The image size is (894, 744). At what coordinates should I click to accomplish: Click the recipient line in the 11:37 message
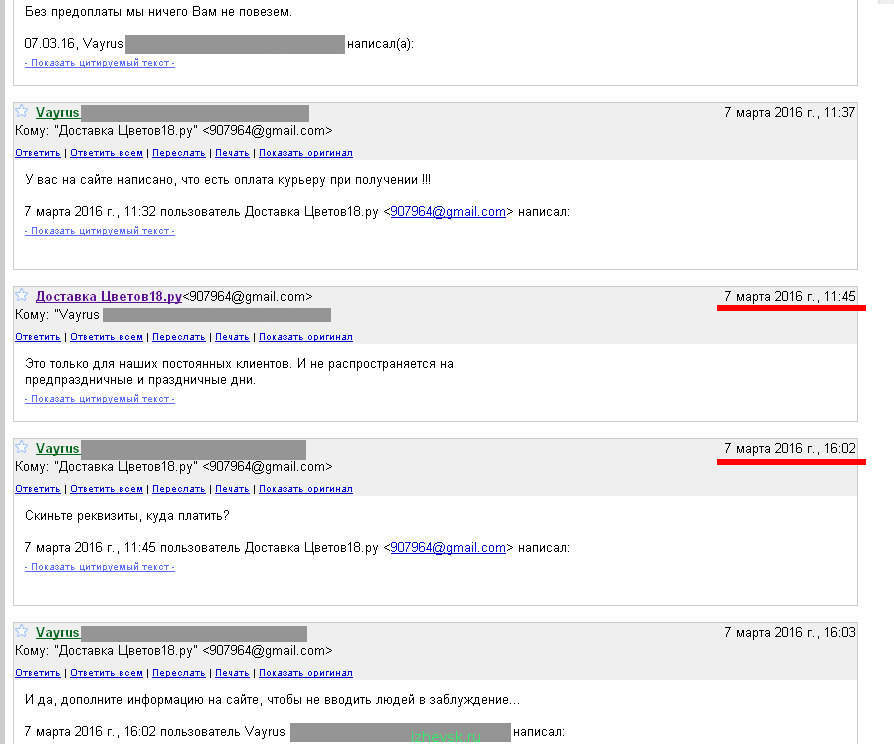click(174, 131)
